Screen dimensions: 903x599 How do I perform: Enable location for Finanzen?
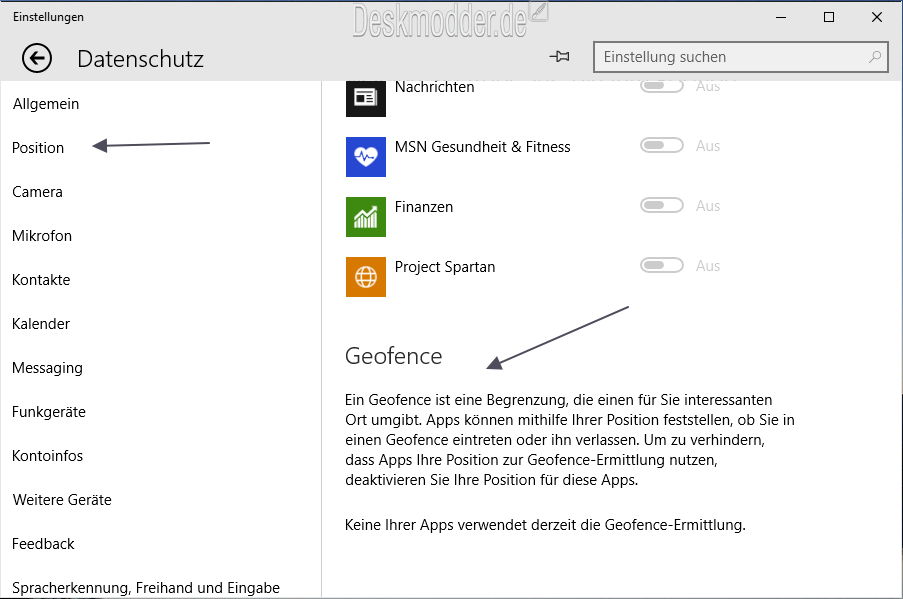coord(661,206)
